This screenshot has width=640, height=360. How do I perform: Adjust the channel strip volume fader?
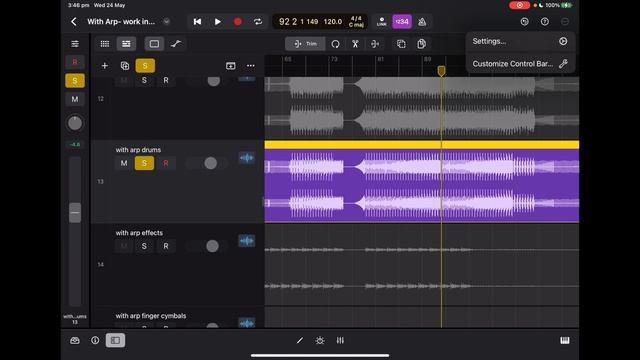click(75, 212)
